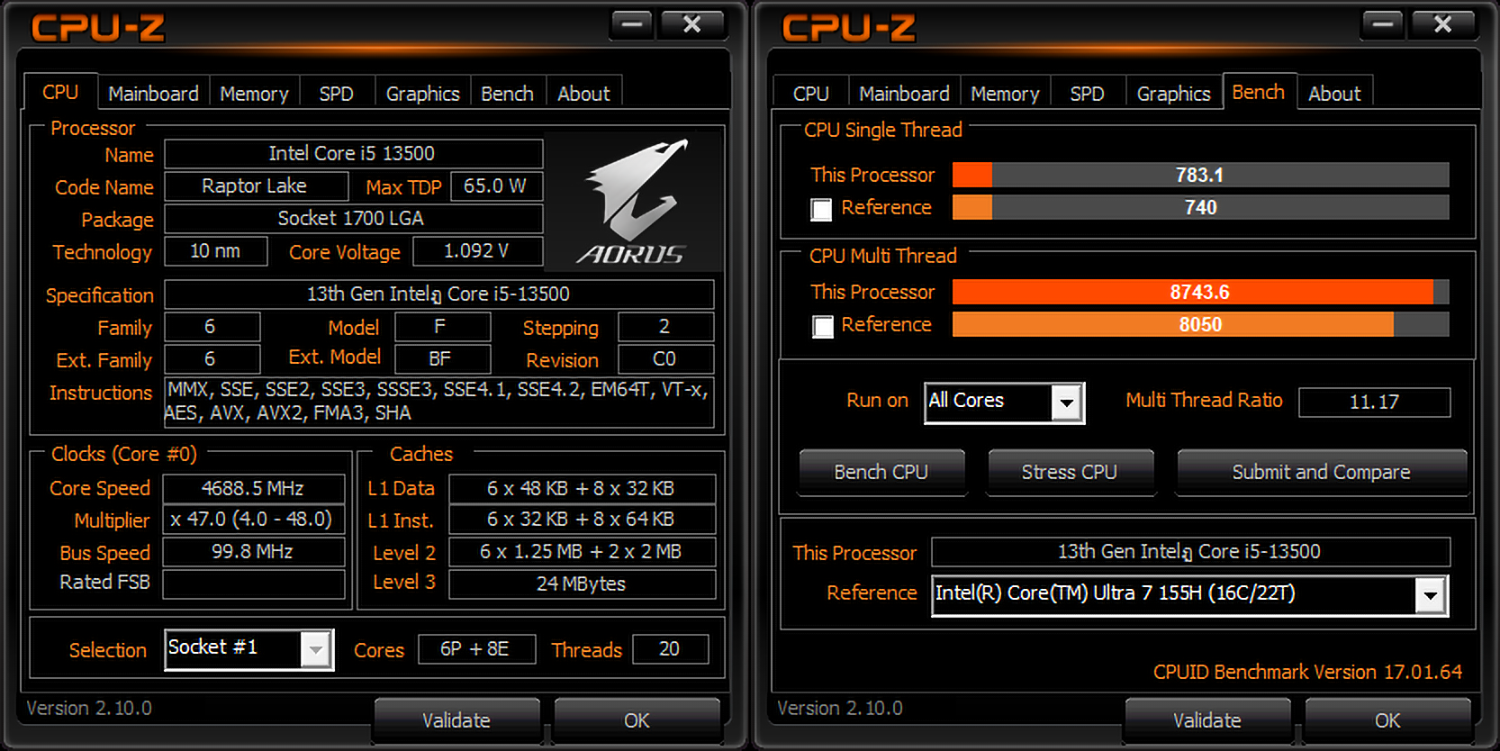The image size is (1500, 751).
Task: Click the L1 Data value 6 x 48 KB
Action: (x=582, y=488)
